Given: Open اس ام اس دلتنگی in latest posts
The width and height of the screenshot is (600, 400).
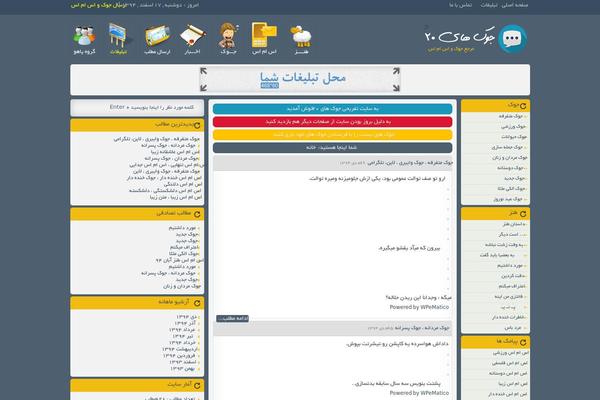Looking at the screenshot, I should (x=183, y=184).
